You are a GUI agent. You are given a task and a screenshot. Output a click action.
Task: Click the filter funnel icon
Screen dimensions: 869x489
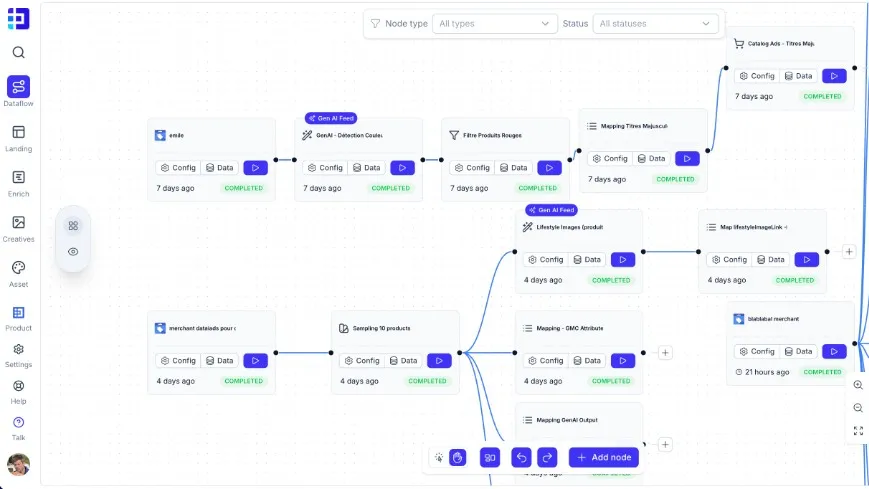(375, 24)
